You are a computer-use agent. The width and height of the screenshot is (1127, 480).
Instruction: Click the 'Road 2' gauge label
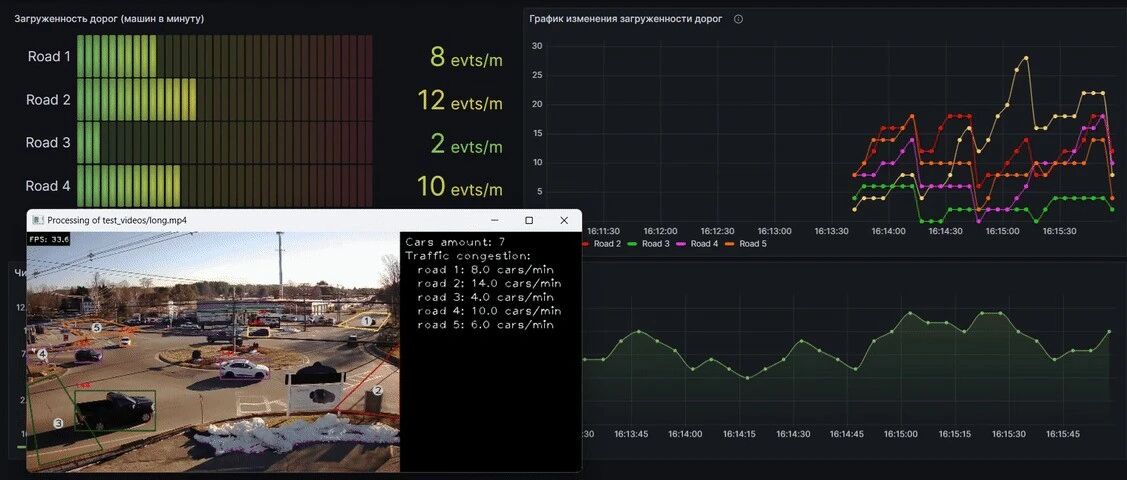[48, 100]
